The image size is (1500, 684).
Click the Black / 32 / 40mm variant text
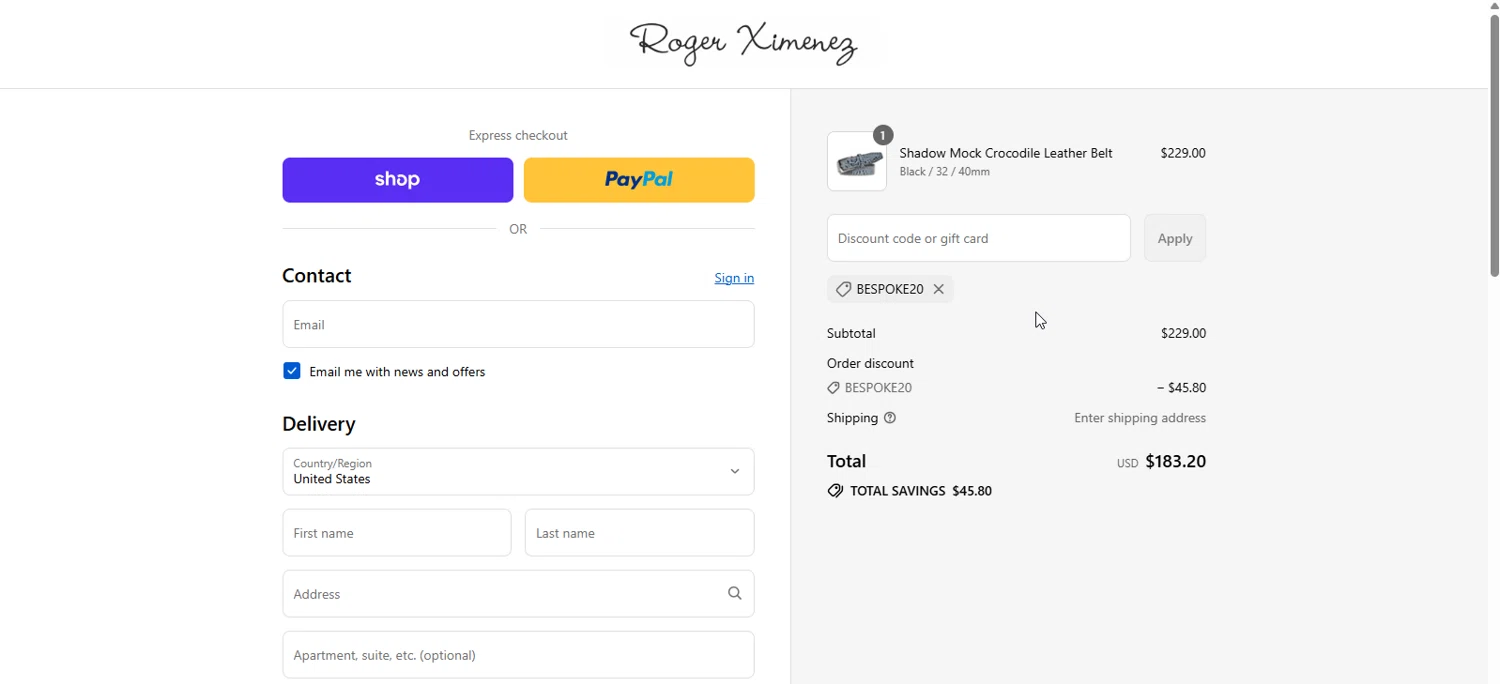point(945,172)
